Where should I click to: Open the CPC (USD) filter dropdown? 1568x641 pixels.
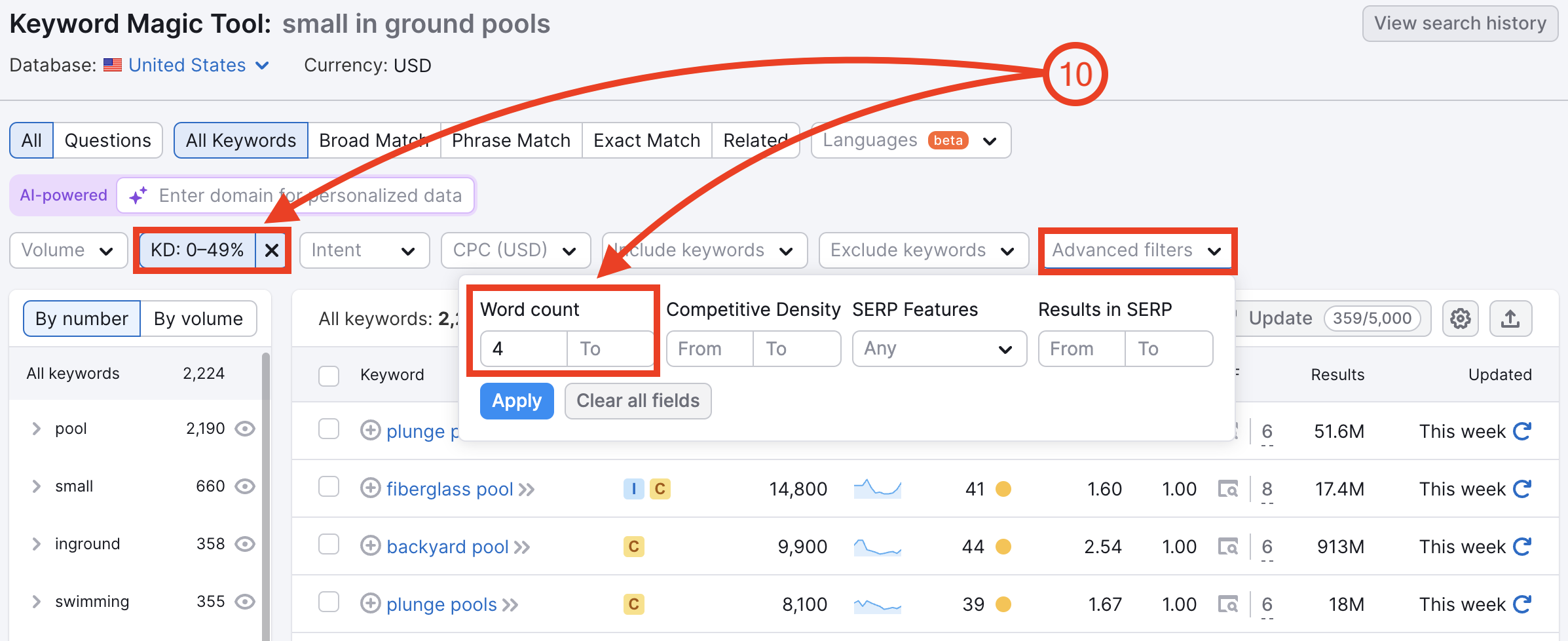(x=515, y=250)
